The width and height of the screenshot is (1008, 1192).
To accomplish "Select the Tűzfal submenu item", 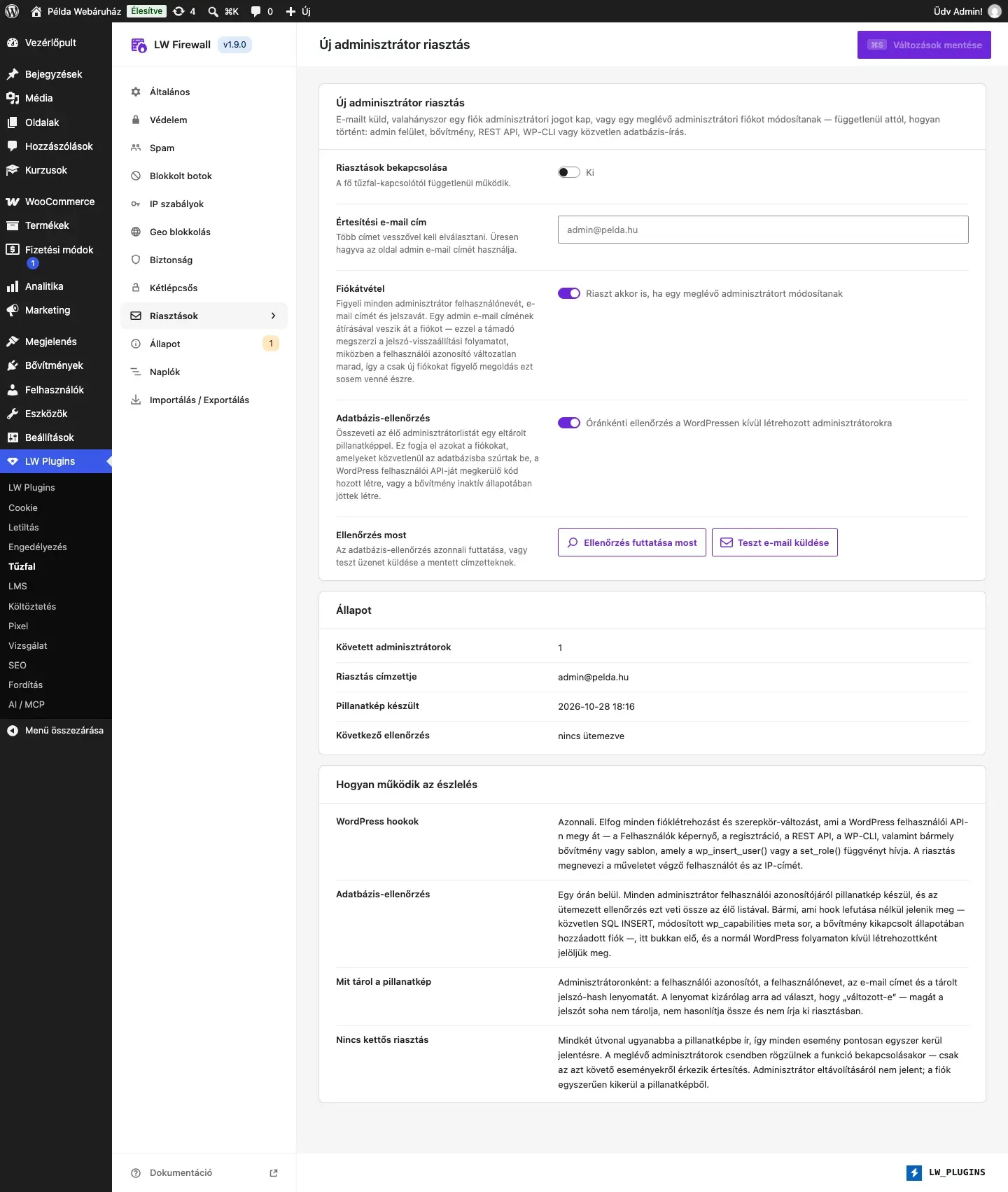I will pos(22,566).
